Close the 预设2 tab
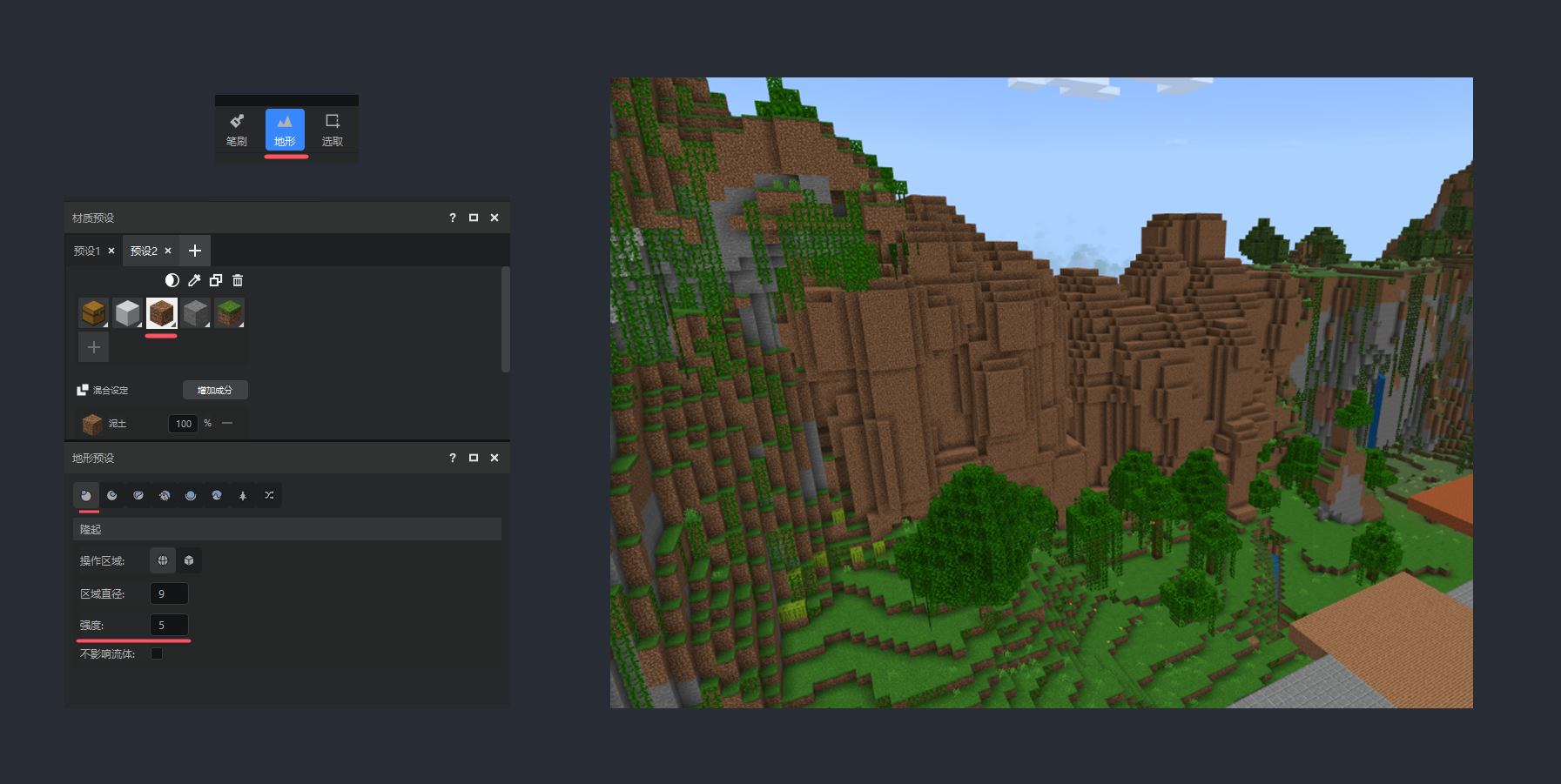This screenshot has width=1561, height=784. tap(168, 251)
